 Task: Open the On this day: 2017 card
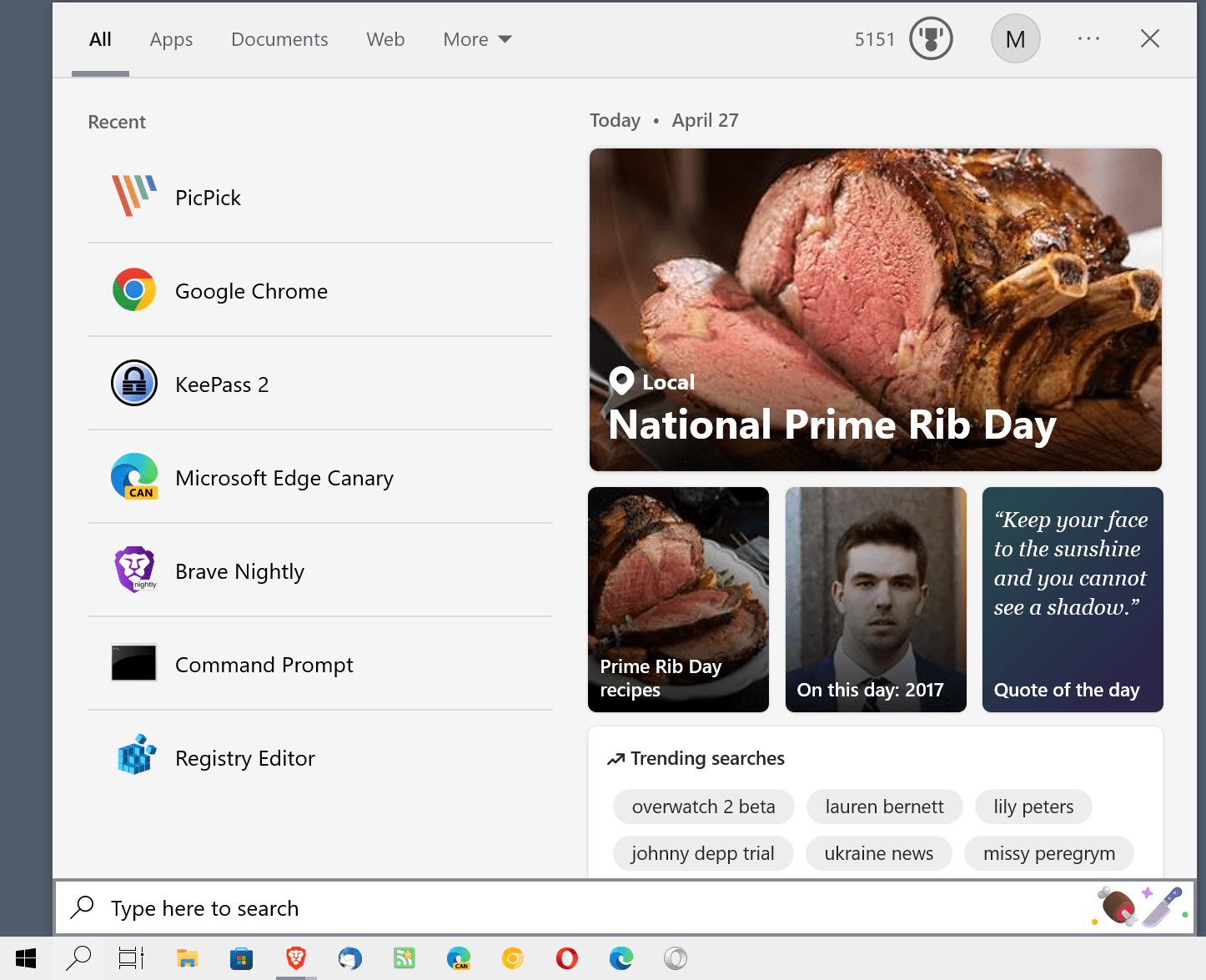pyautogui.click(x=876, y=600)
